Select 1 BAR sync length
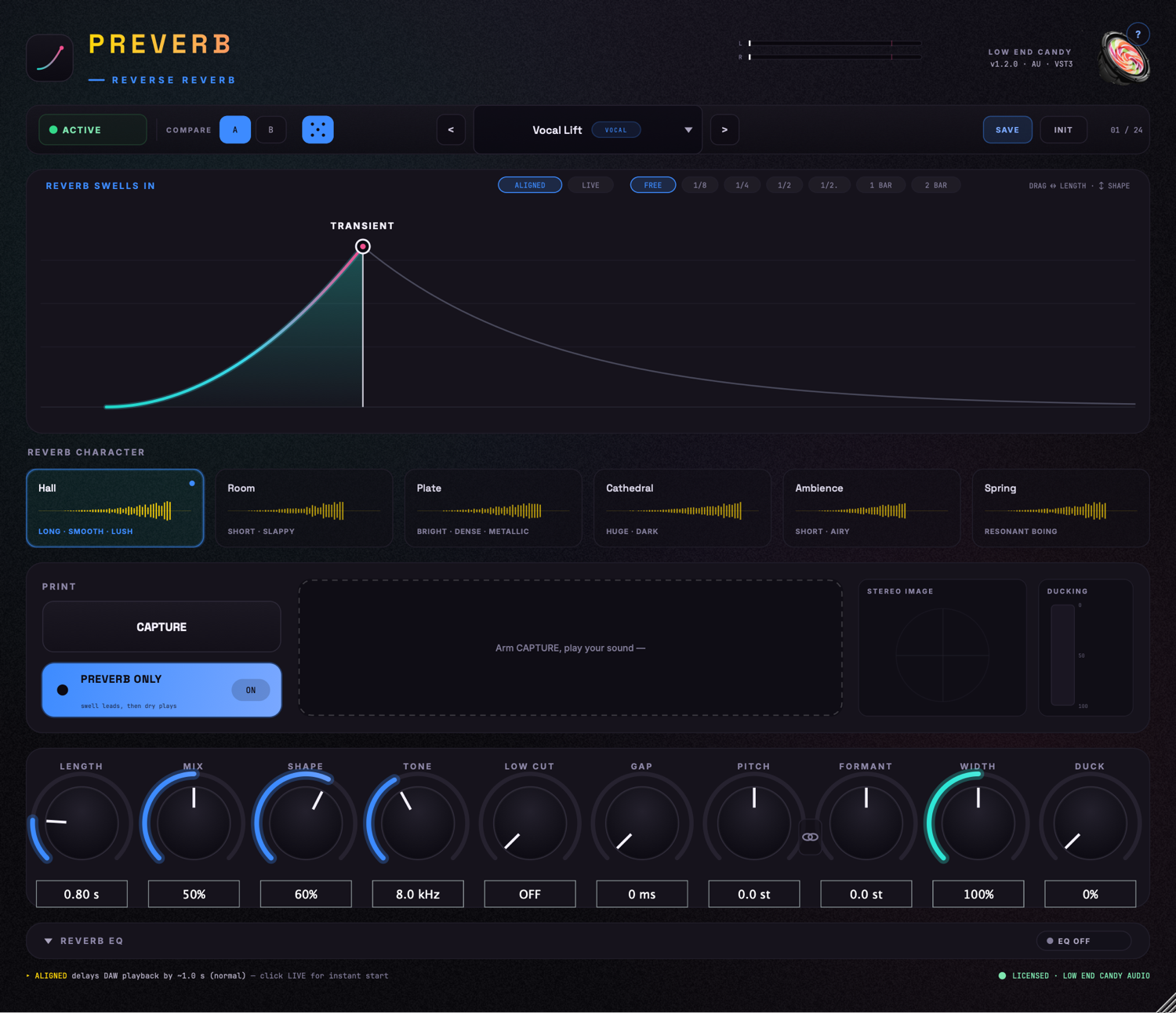This screenshot has height=1013, width=1176. tap(880, 185)
